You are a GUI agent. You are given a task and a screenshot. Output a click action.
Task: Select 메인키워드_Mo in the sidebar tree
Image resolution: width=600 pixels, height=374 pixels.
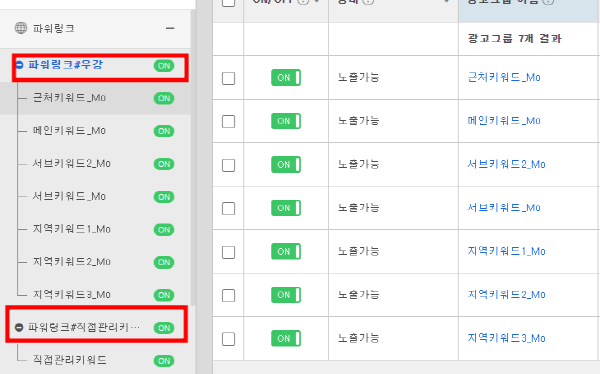(69, 131)
